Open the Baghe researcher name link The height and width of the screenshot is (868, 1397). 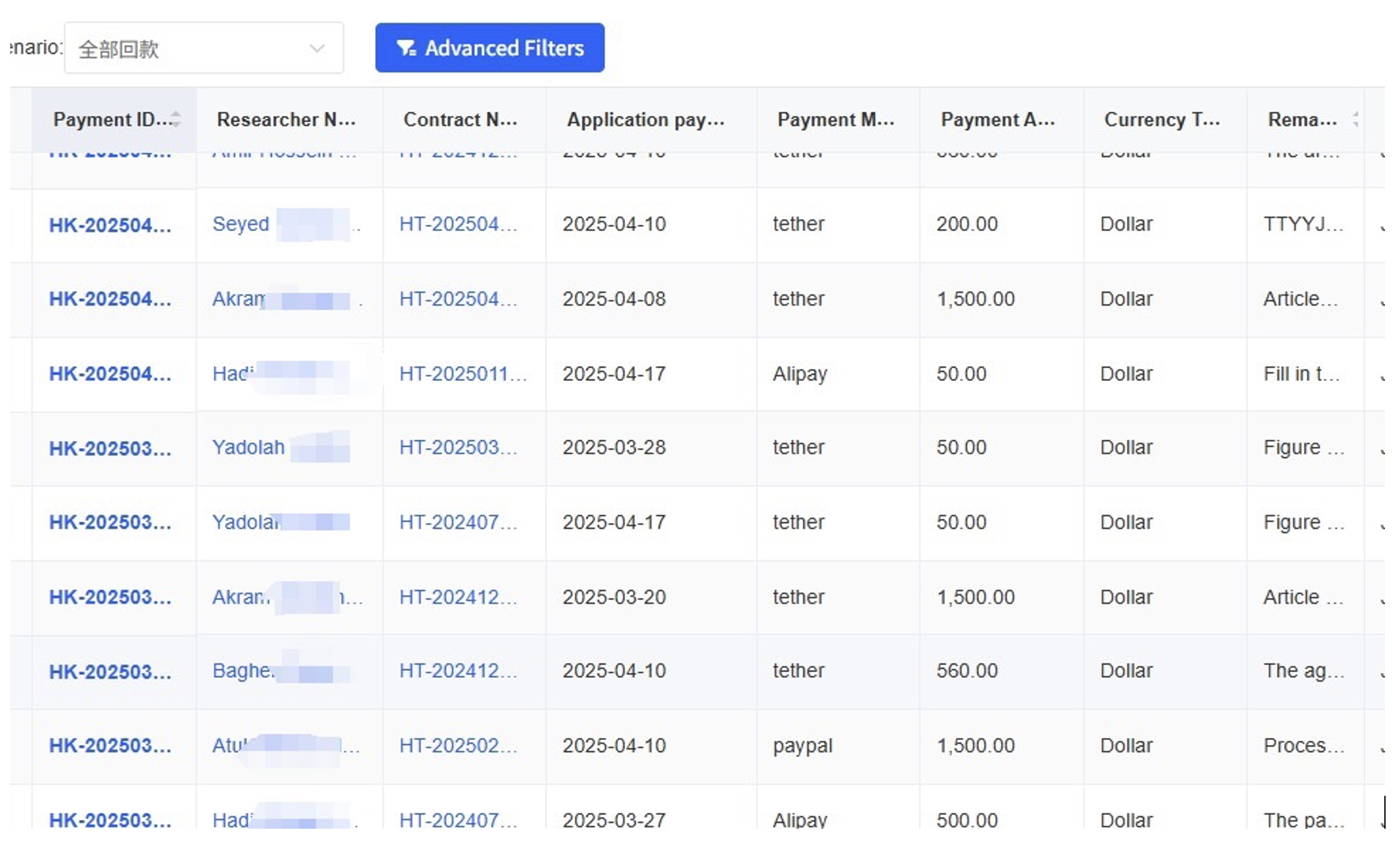coord(243,670)
